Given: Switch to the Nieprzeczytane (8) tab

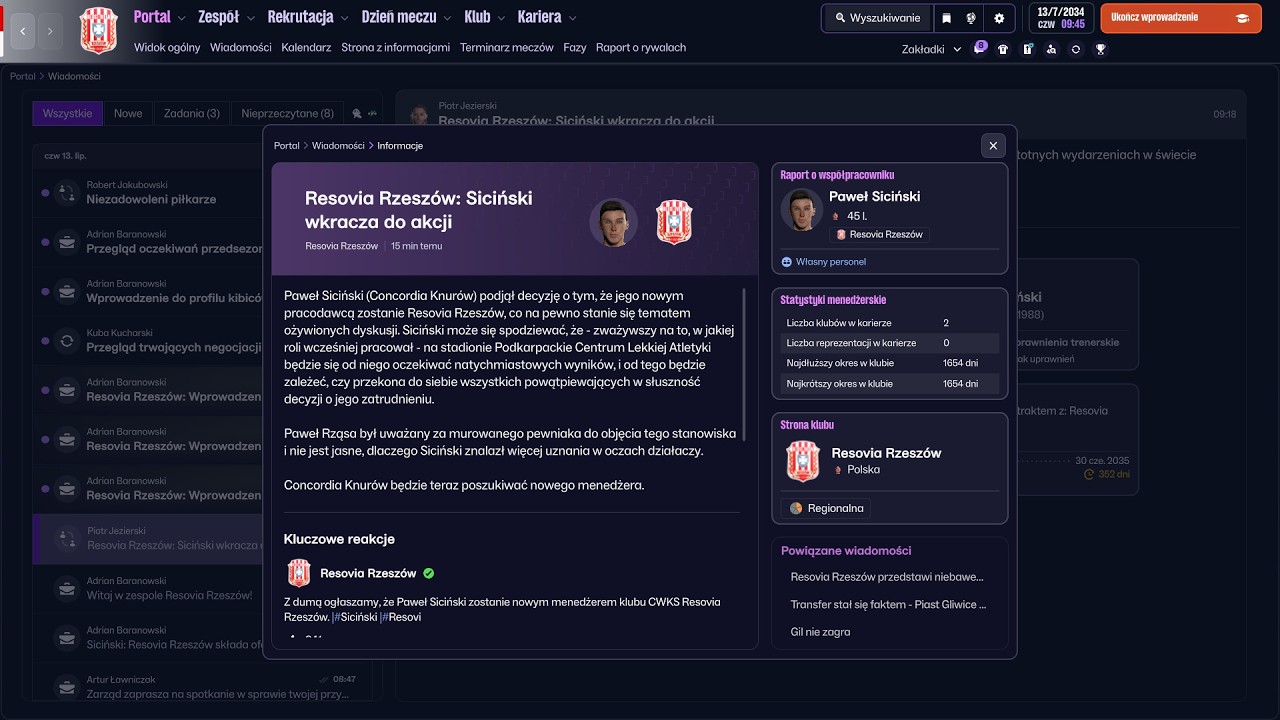Looking at the screenshot, I should 287,114.
